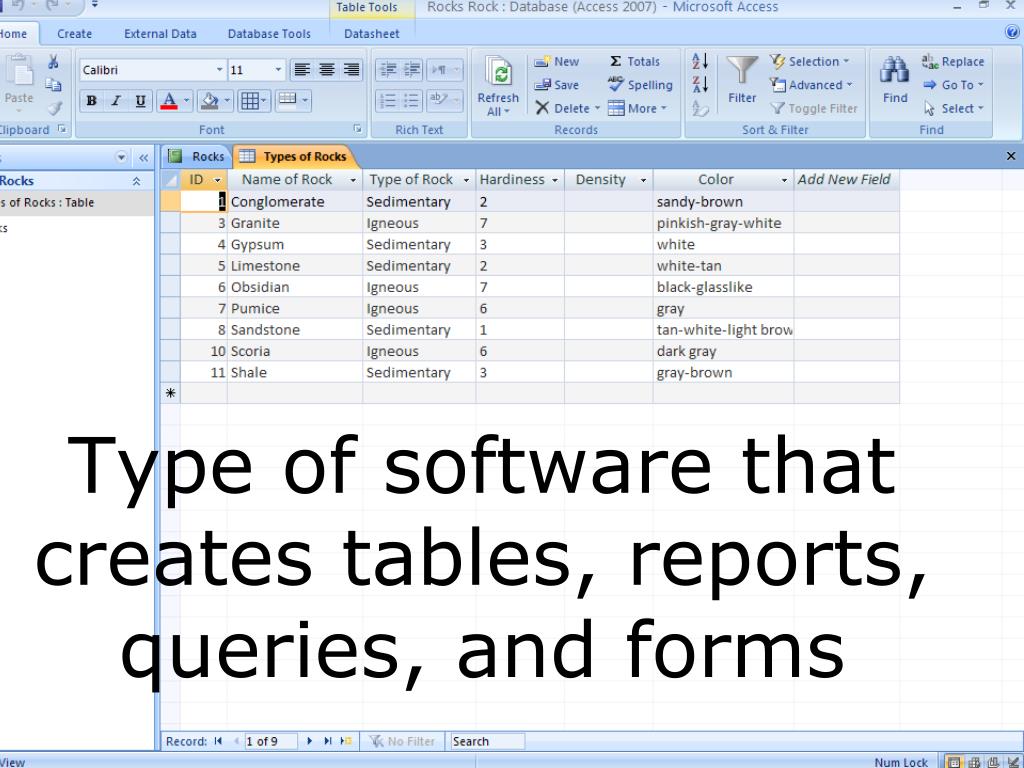Switch to the External Data tab
The height and width of the screenshot is (768, 1024).
click(160, 34)
